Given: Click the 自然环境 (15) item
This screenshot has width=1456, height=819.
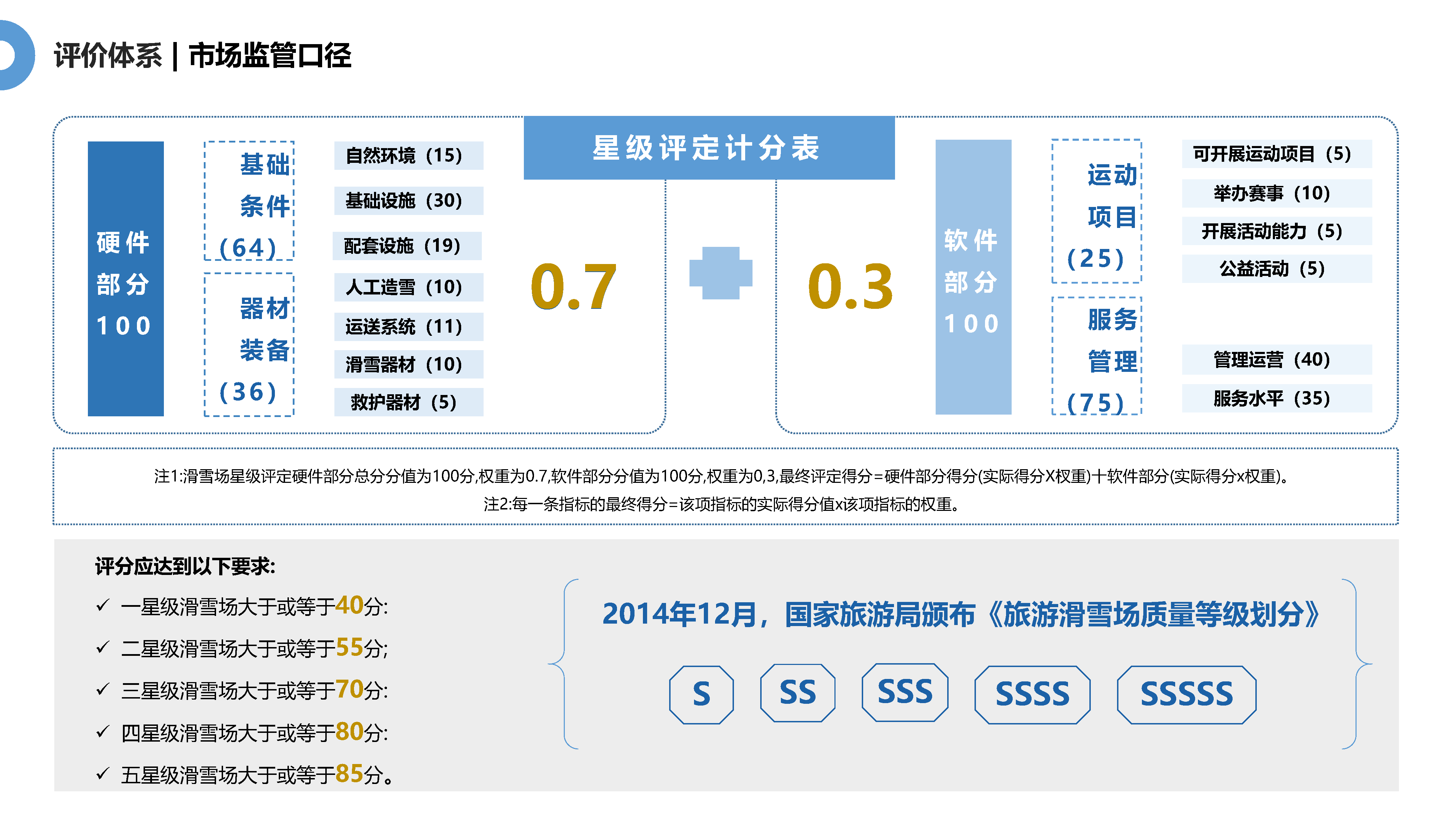Looking at the screenshot, I should (409, 155).
